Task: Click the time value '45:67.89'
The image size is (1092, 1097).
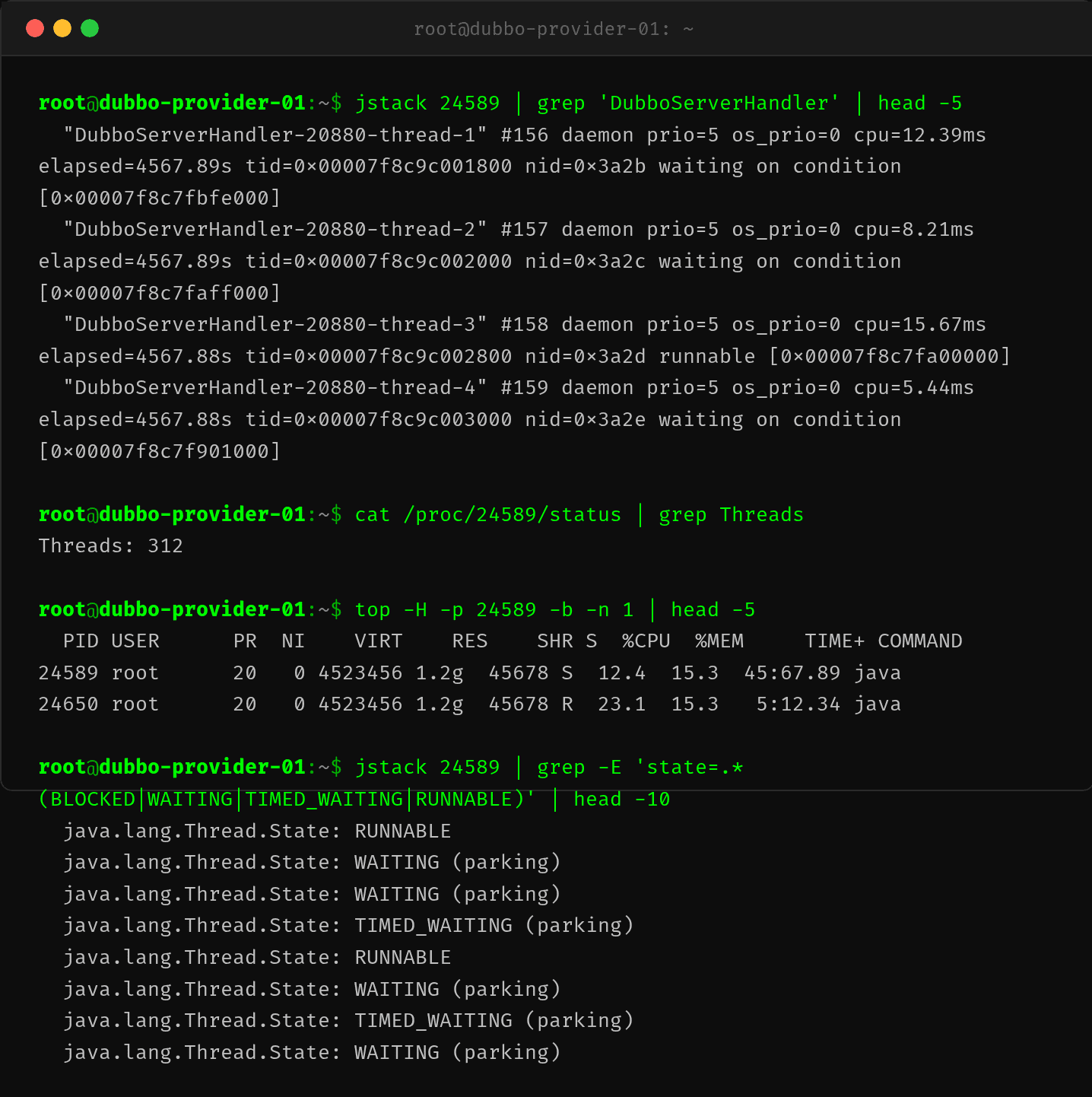Action: coord(792,673)
